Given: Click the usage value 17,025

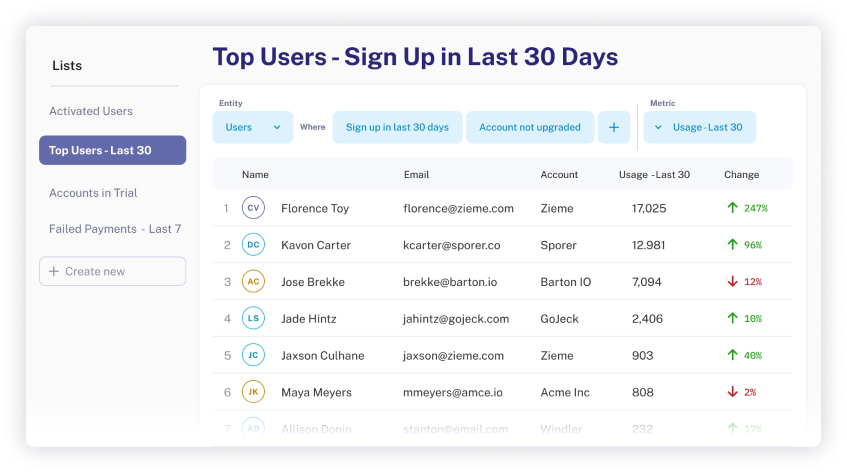Looking at the screenshot, I should pos(649,208).
